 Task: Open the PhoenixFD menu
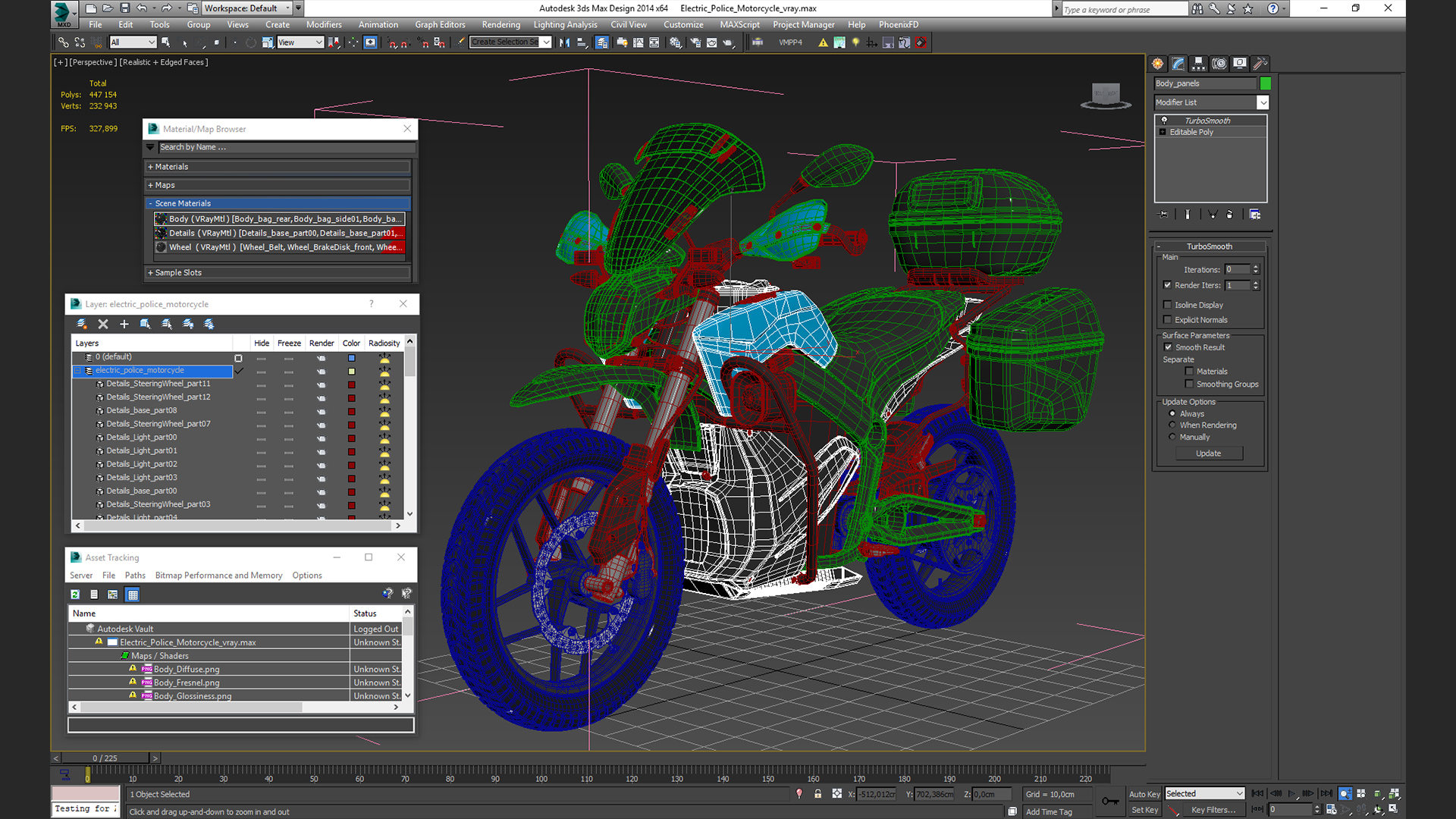point(899,25)
